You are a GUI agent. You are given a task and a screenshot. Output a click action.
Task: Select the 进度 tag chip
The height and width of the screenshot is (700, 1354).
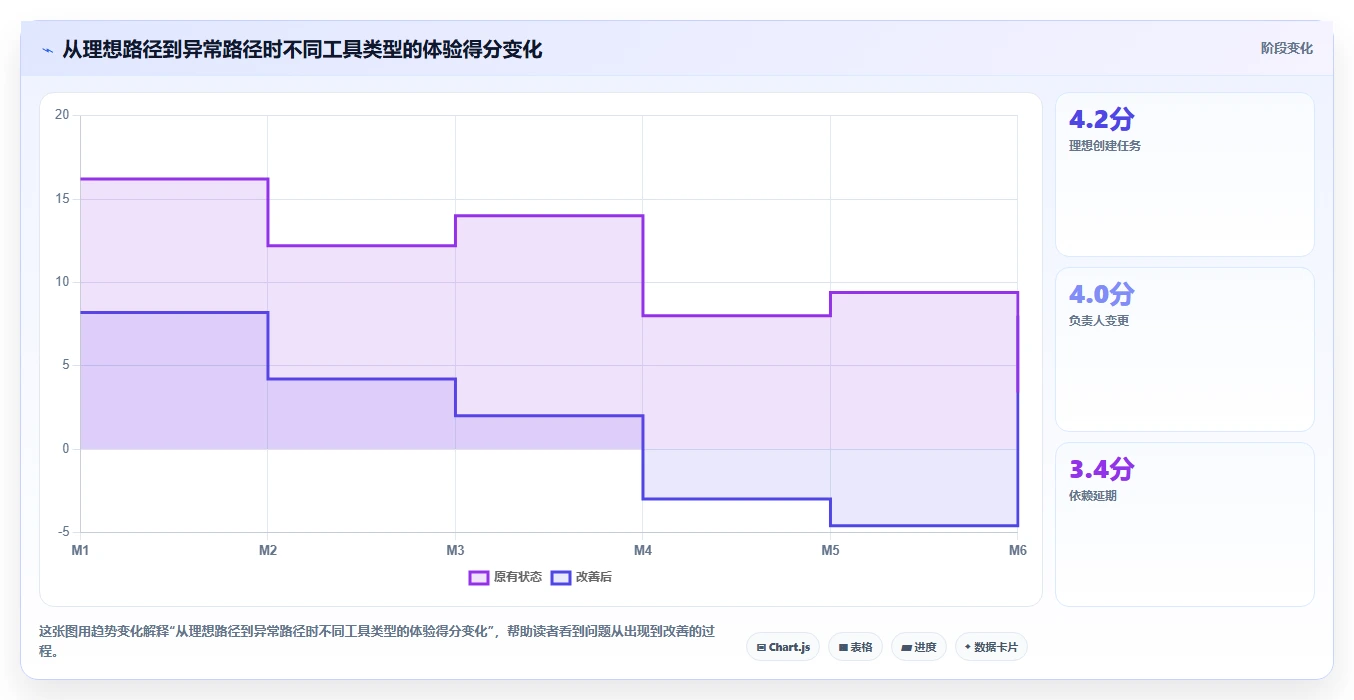[x=919, y=647]
